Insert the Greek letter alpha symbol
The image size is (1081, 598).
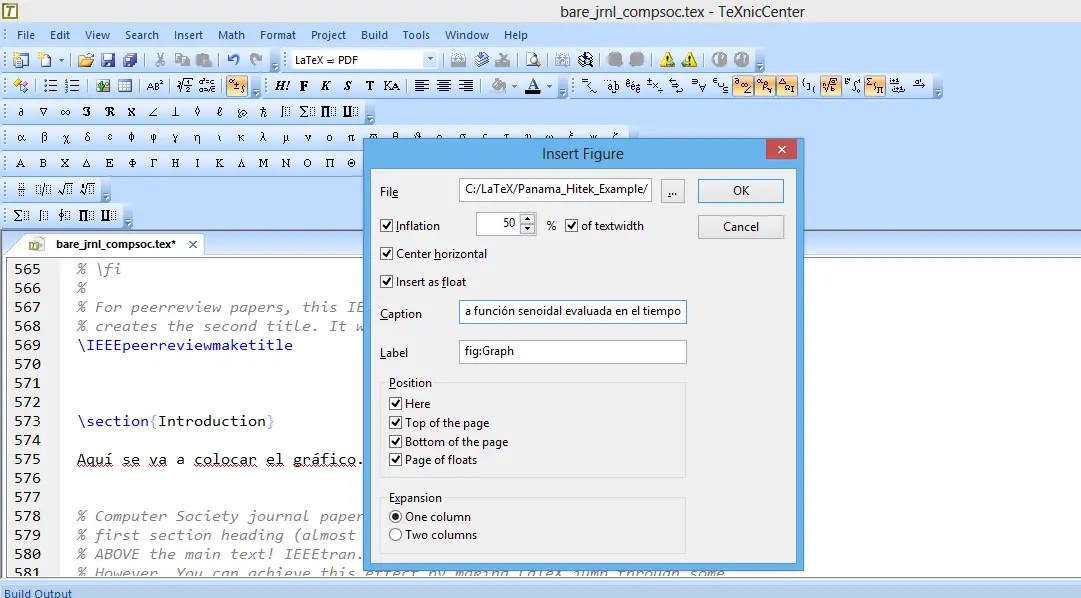coord(23,136)
